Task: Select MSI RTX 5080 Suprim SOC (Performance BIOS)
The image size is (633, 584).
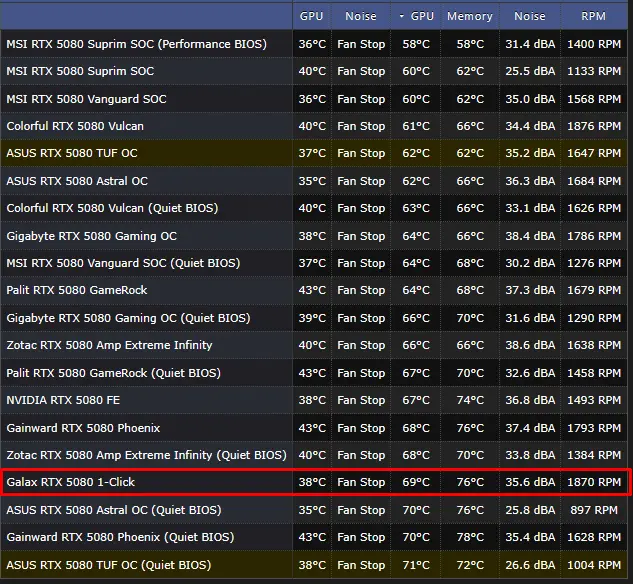Action: (x=136, y=44)
